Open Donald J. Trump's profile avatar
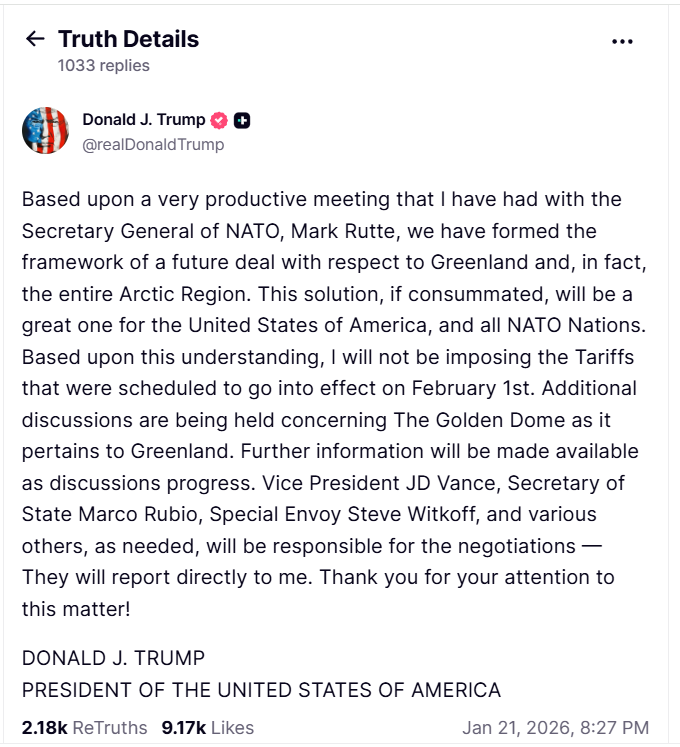This screenshot has height=747, width=680. pyautogui.click(x=46, y=131)
